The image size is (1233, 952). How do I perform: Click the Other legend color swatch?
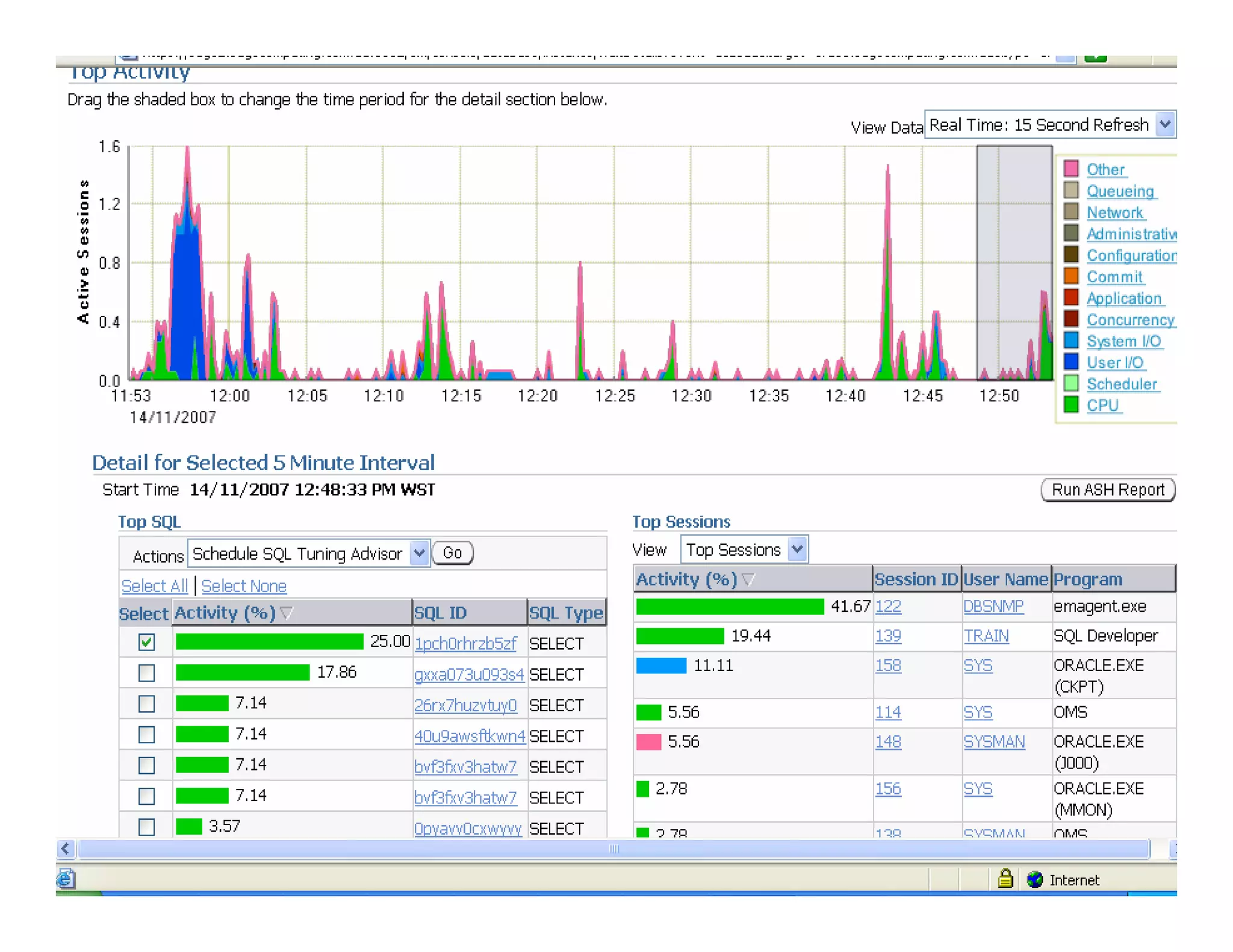(1070, 168)
